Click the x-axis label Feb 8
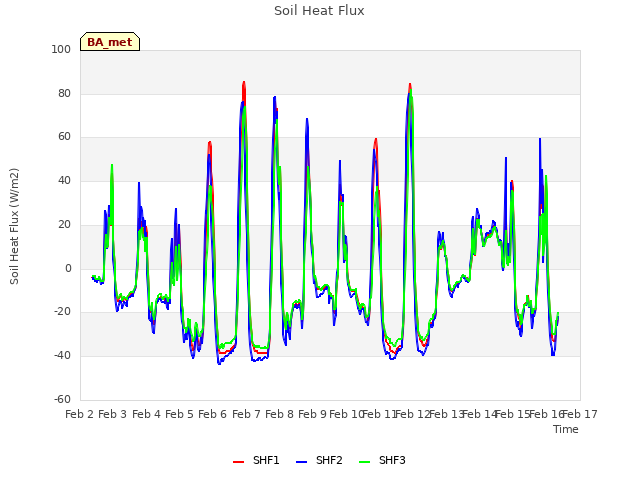Screen dimensions: 640x480 click(x=279, y=414)
